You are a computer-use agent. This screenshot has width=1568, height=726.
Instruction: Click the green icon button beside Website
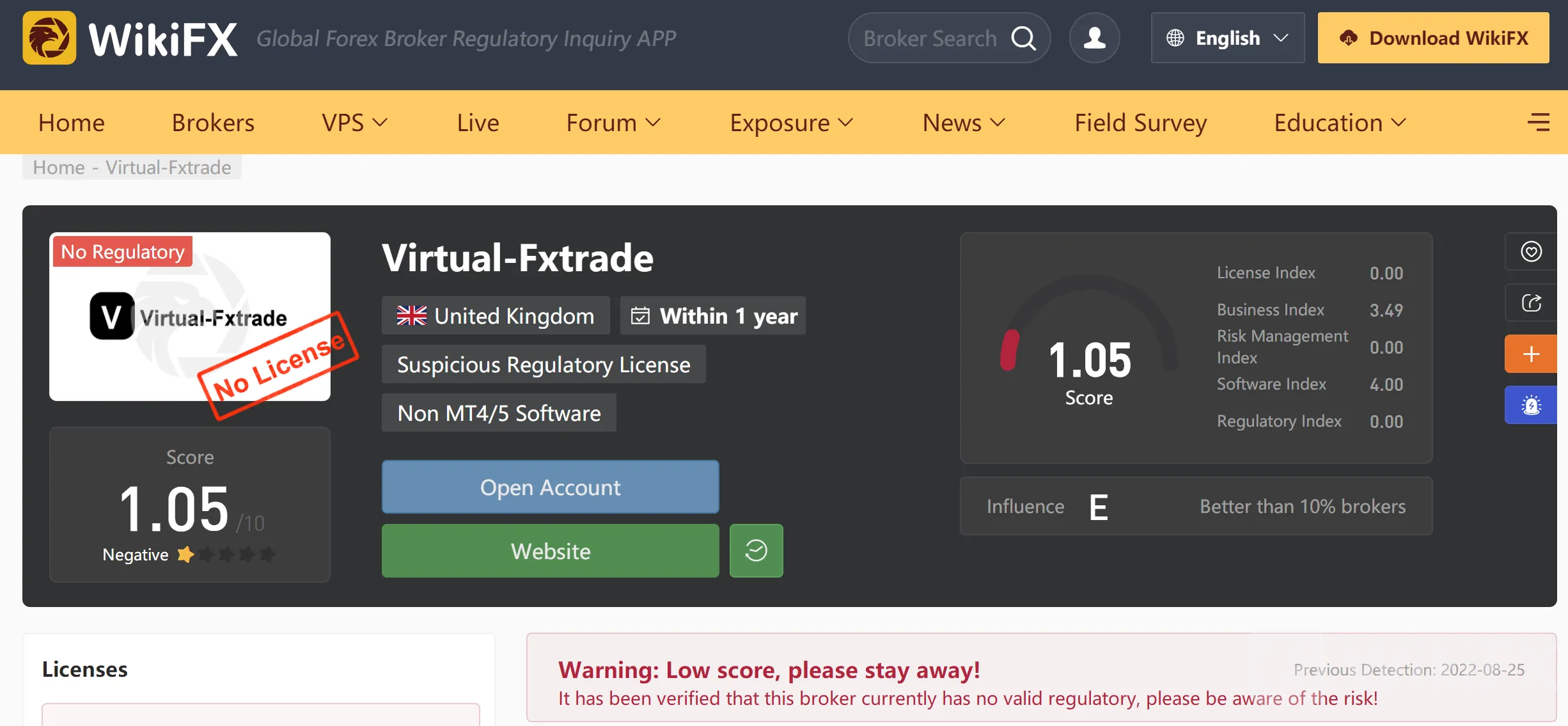click(x=756, y=551)
